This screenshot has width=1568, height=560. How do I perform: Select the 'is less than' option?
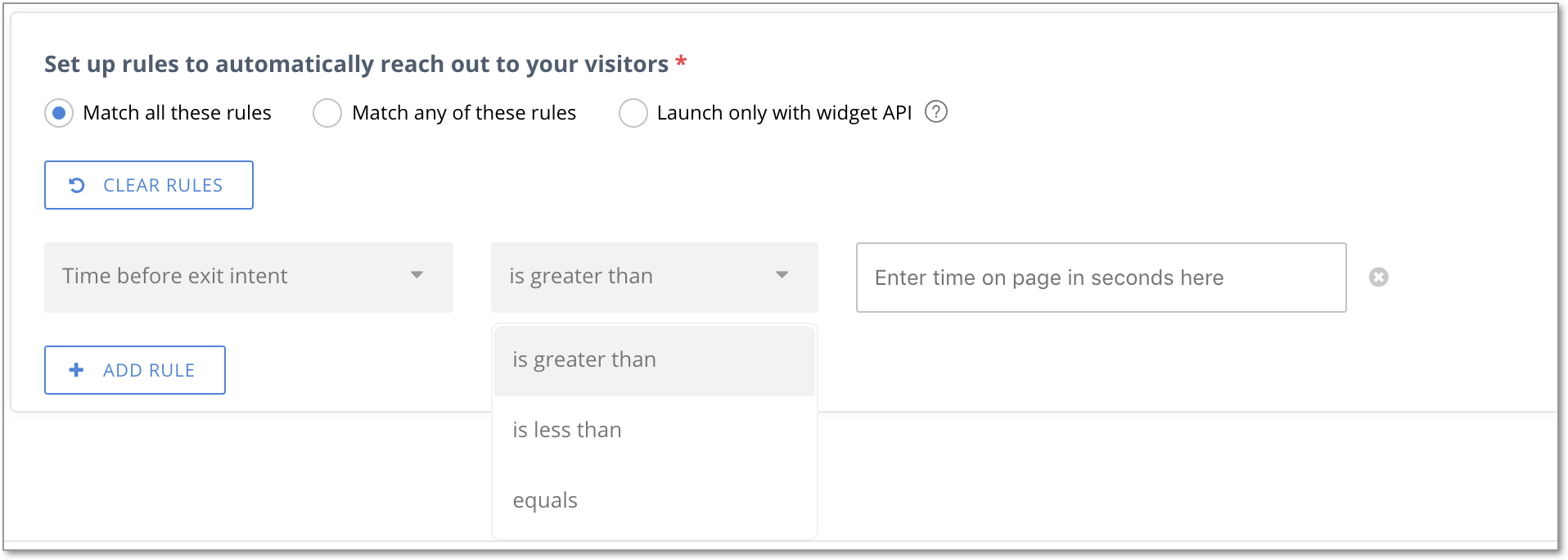pos(655,430)
